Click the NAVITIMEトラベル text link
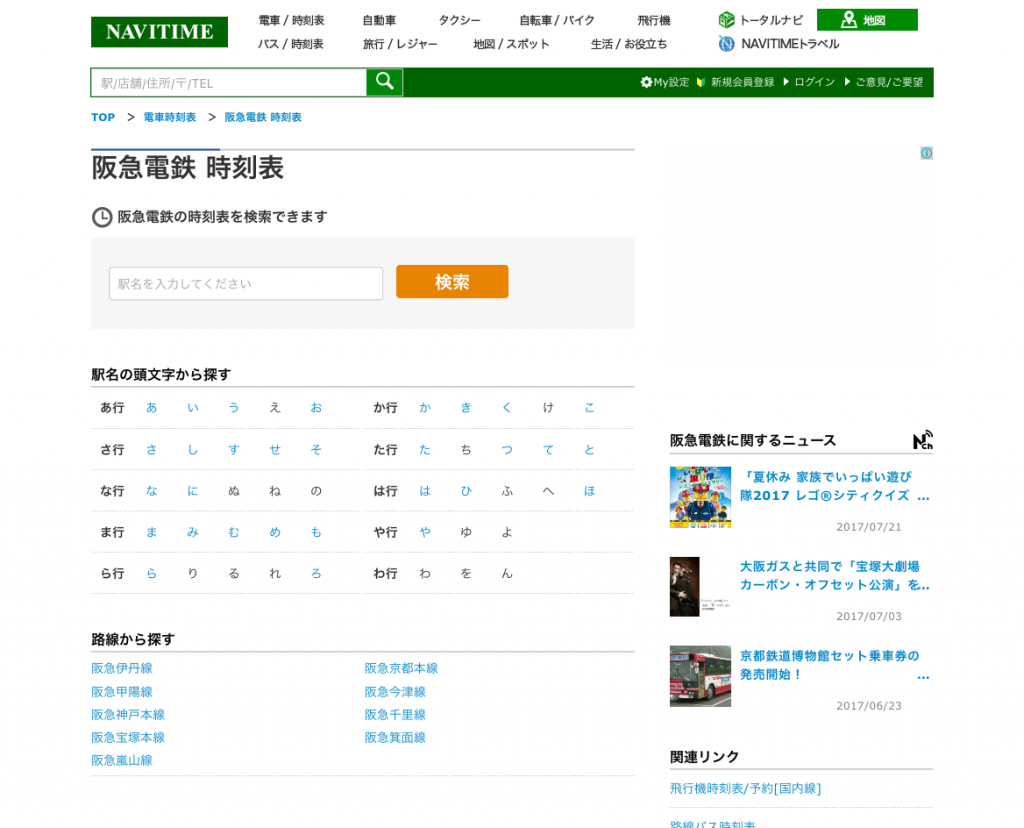1024x828 pixels. tap(790, 44)
